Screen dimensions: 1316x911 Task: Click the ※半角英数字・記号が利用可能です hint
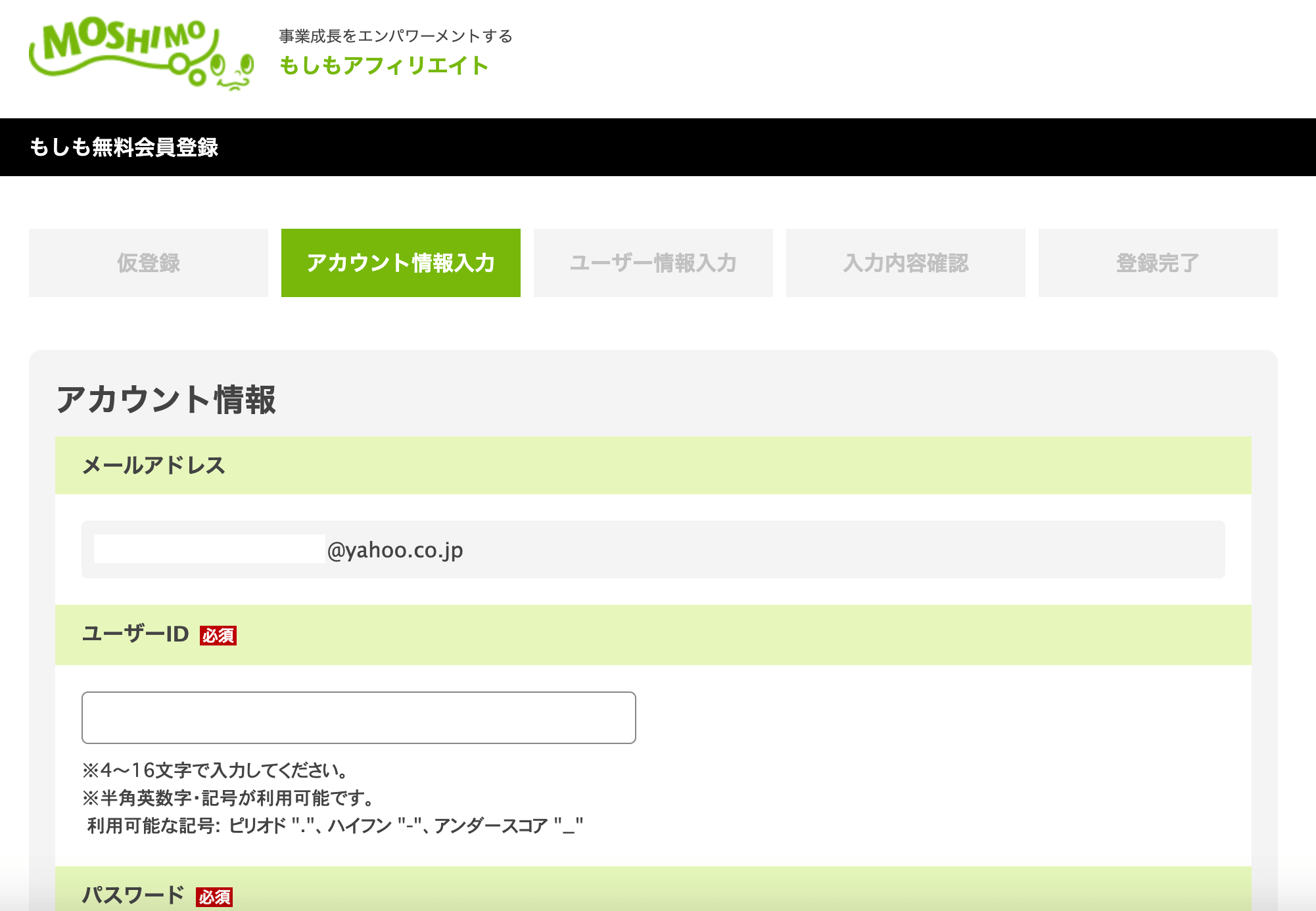tap(228, 798)
